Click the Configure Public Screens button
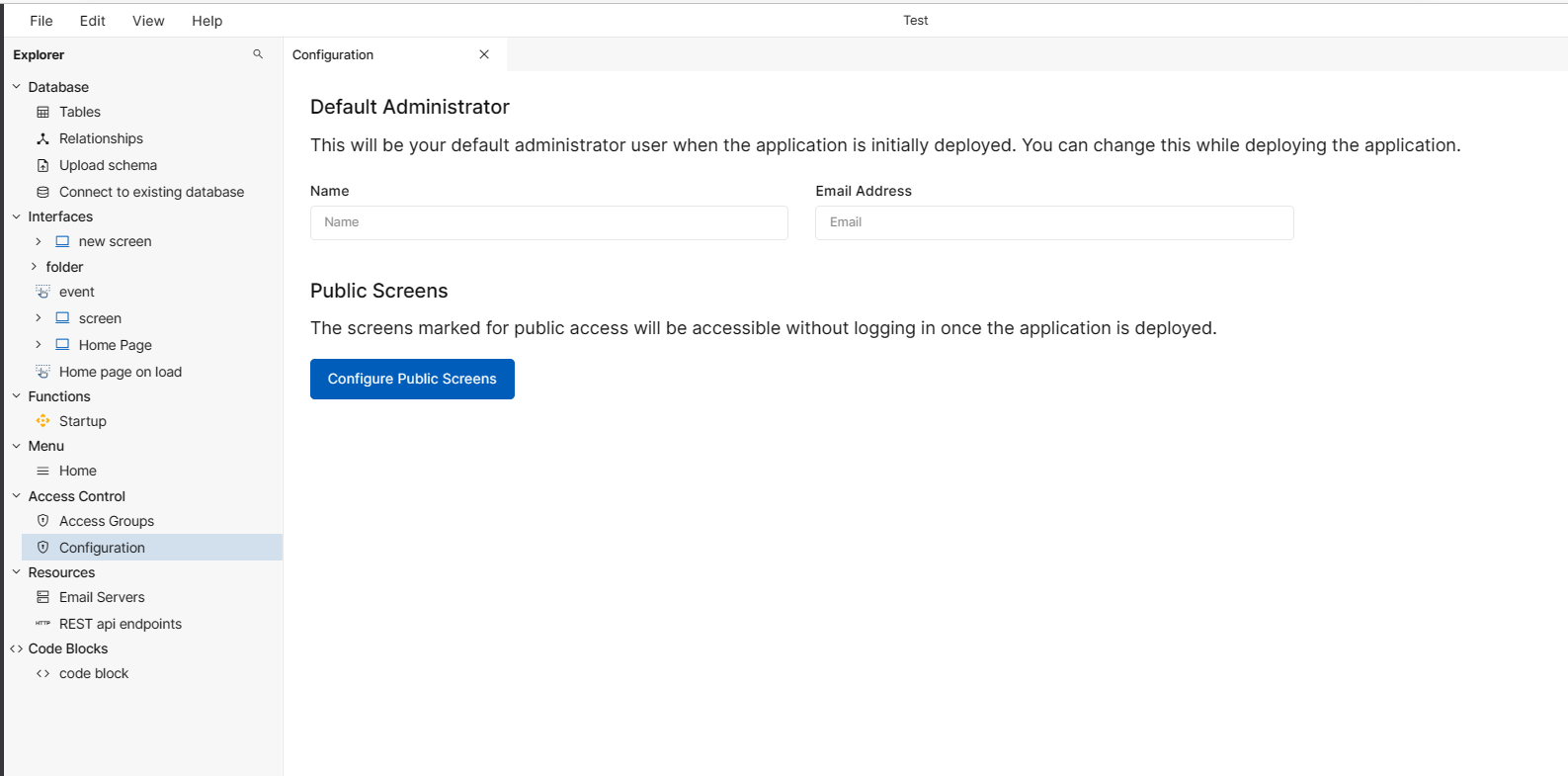This screenshot has width=1568, height=776. (412, 379)
